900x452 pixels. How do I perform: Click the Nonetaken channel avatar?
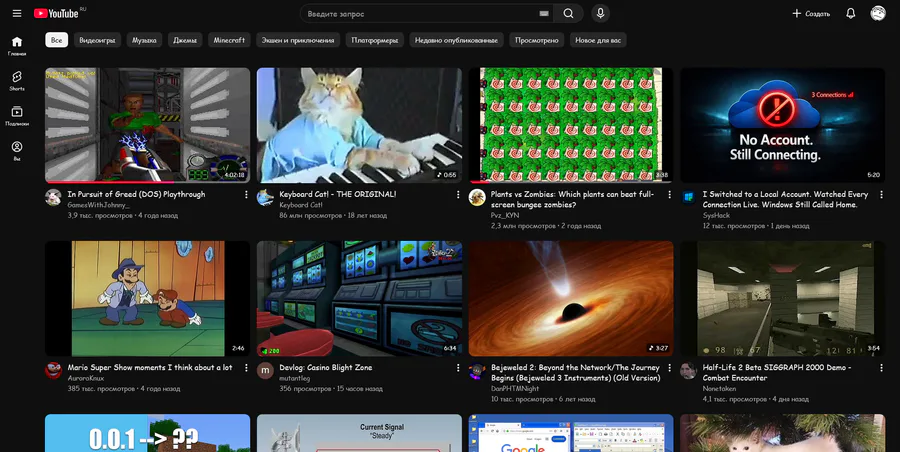click(x=688, y=370)
